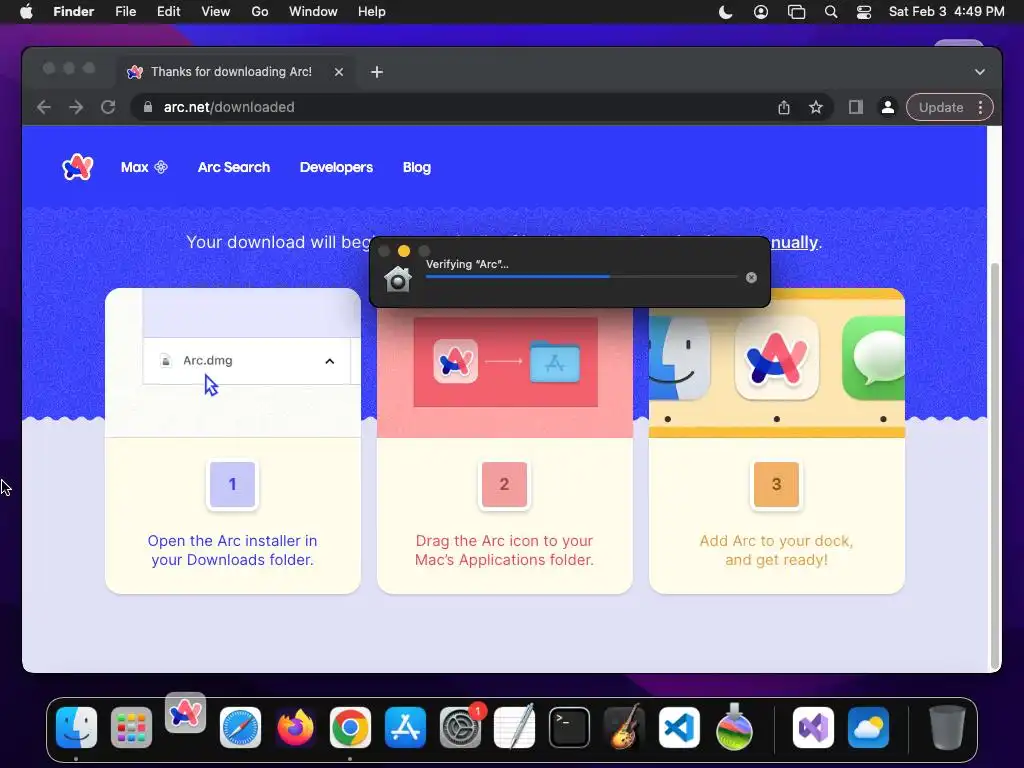The height and width of the screenshot is (768, 1024).
Task: Cancel the Verifying Arc progress
Action: [751, 278]
